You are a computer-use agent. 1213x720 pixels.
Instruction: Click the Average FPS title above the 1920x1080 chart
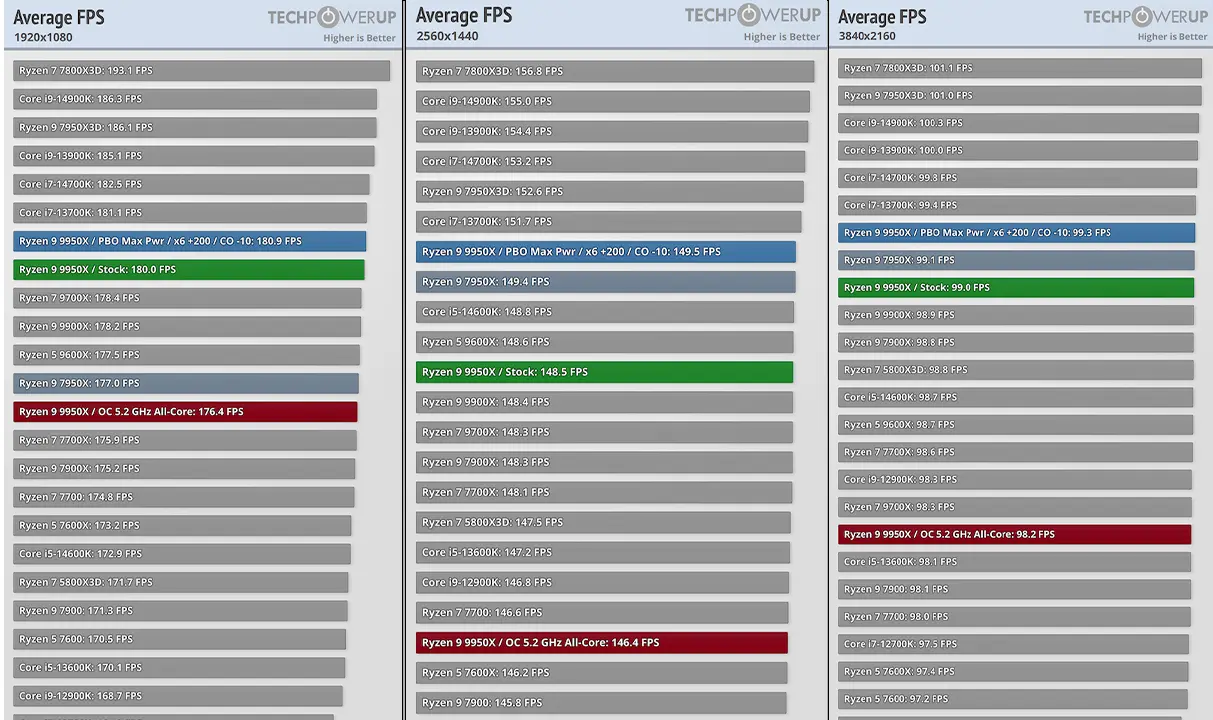(x=59, y=17)
